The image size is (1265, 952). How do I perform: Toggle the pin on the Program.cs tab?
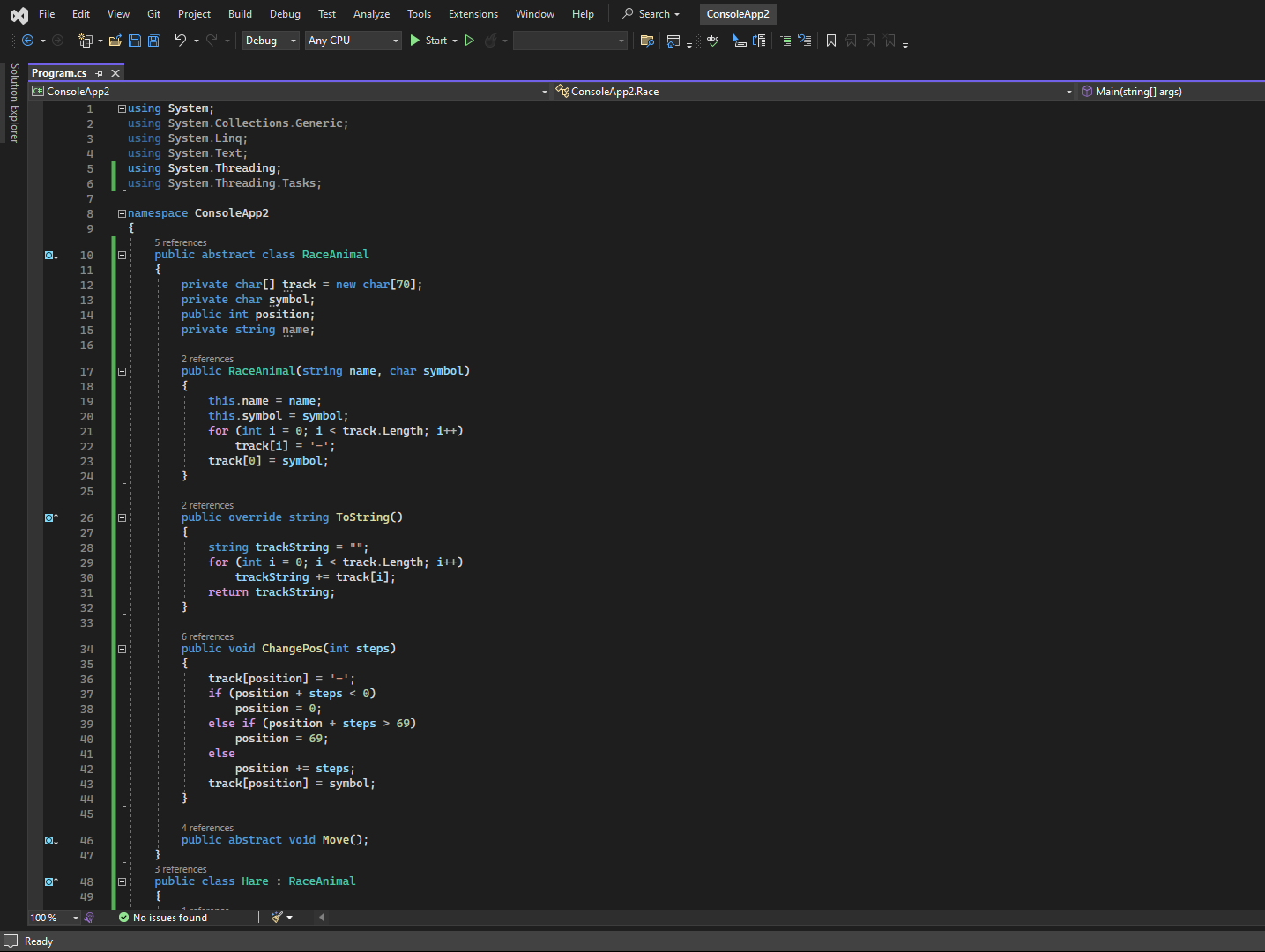coord(99,73)
